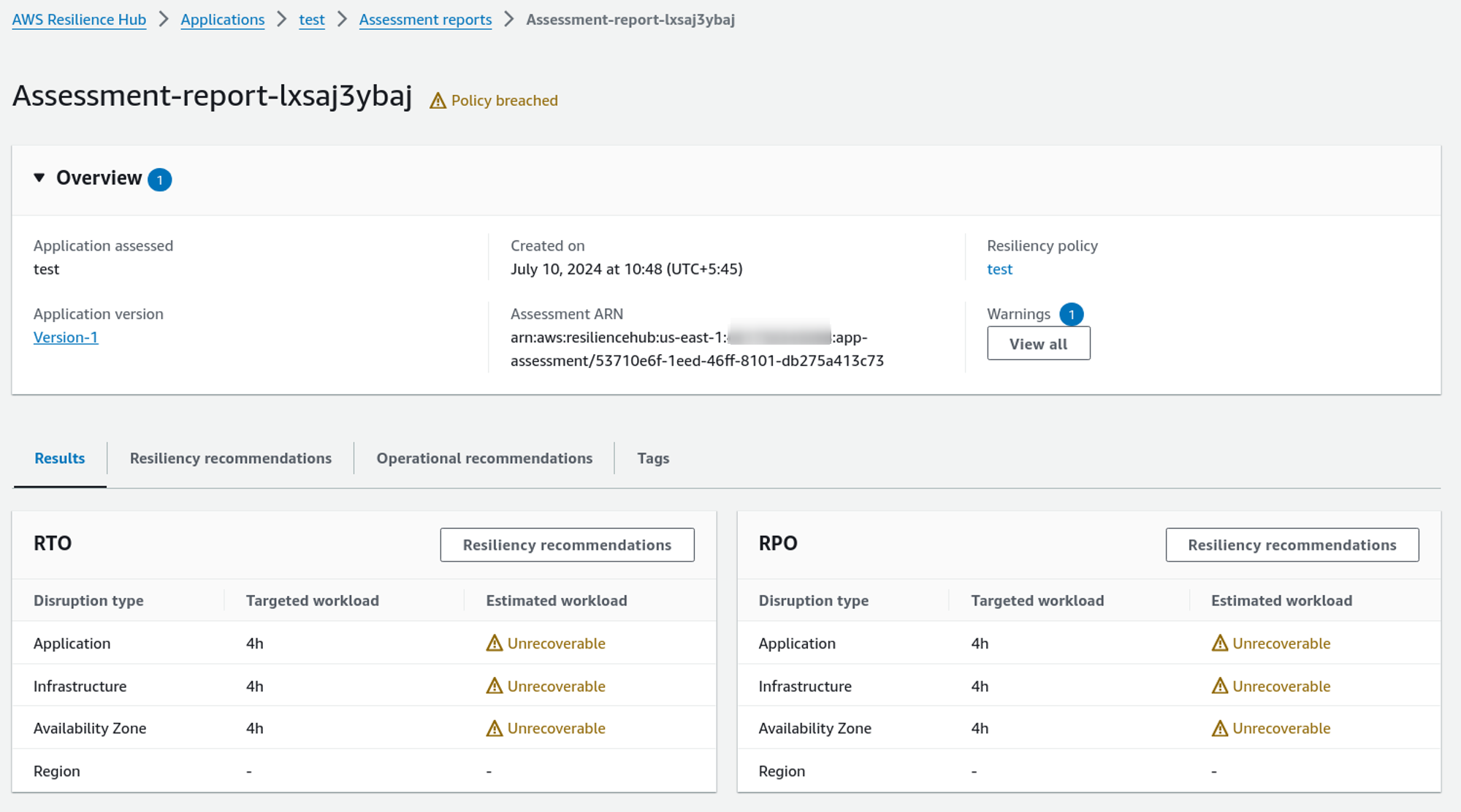Click RTO Infrastructure Unrecoverable warning icon
1461x812 pixels.
(495, 686)
